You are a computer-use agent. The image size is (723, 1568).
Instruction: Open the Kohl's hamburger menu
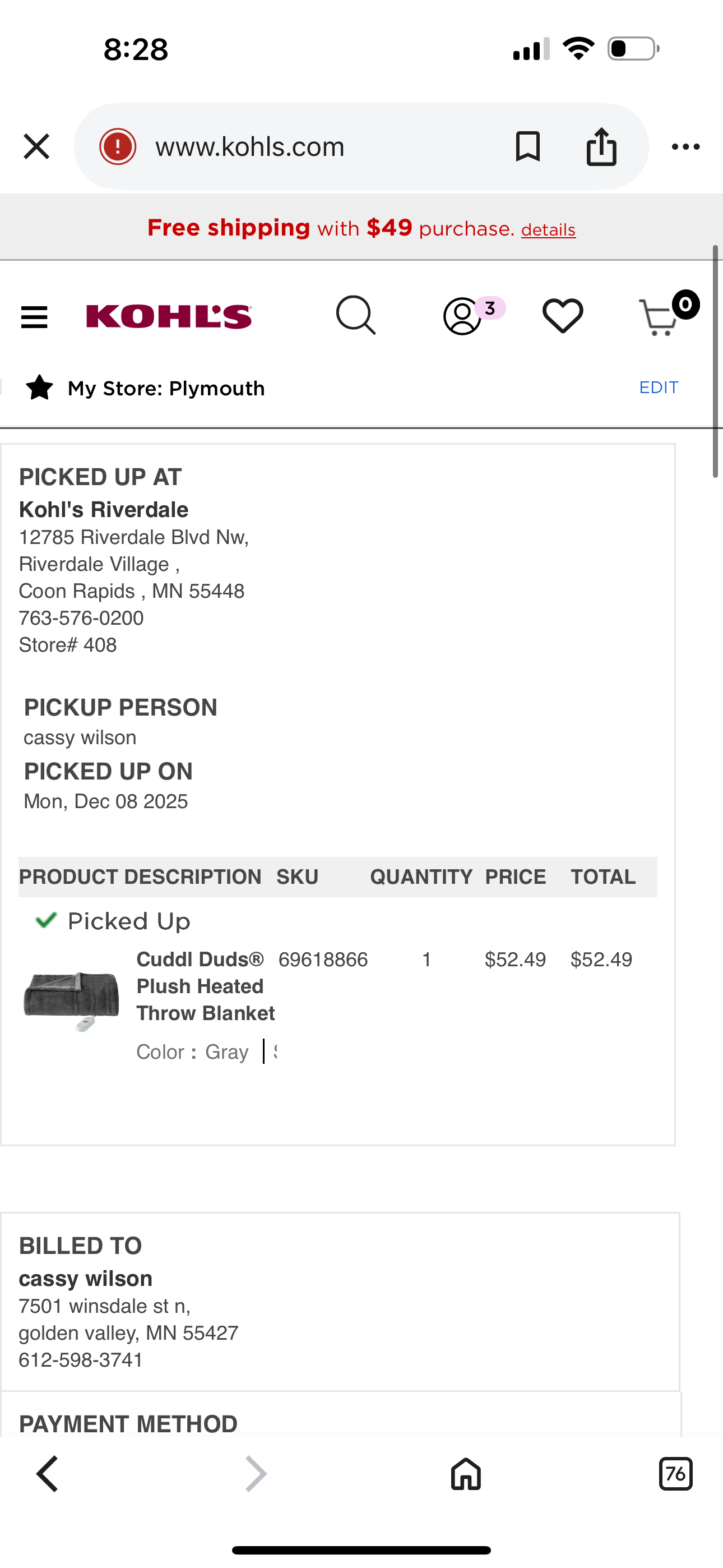click(34, 317)
